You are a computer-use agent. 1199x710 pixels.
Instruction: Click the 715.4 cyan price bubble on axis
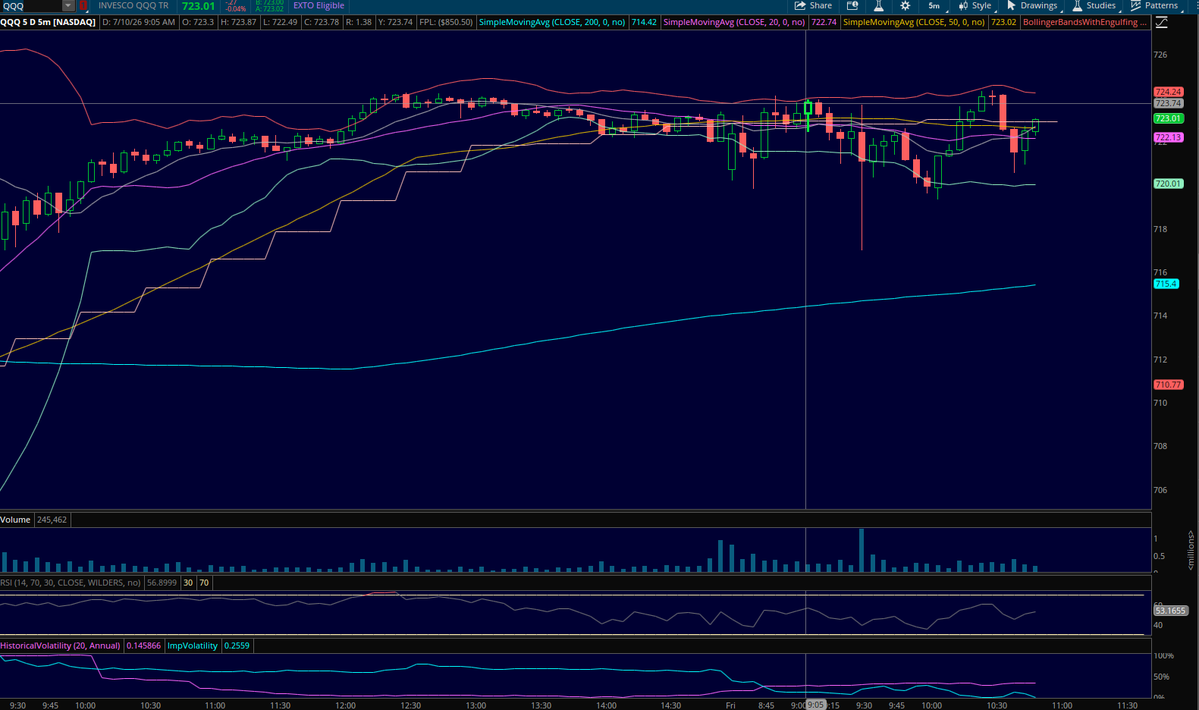[x=1166, y=284]
